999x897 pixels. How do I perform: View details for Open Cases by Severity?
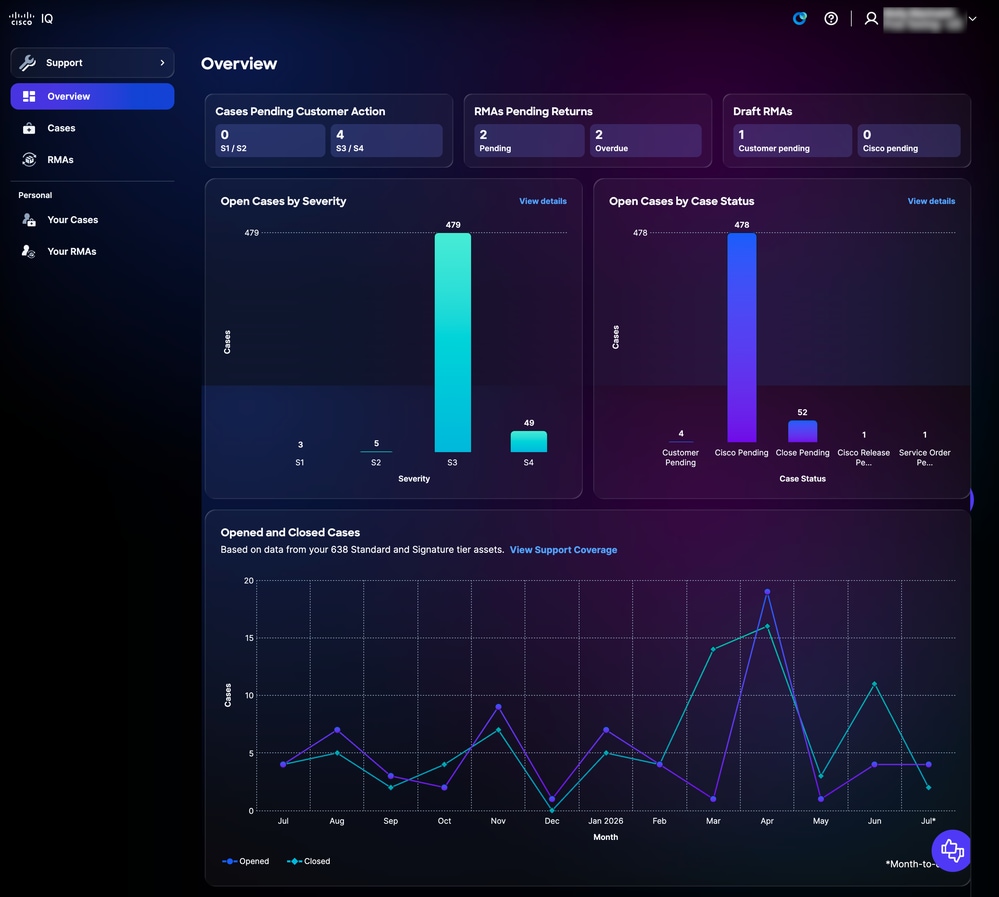543,201
